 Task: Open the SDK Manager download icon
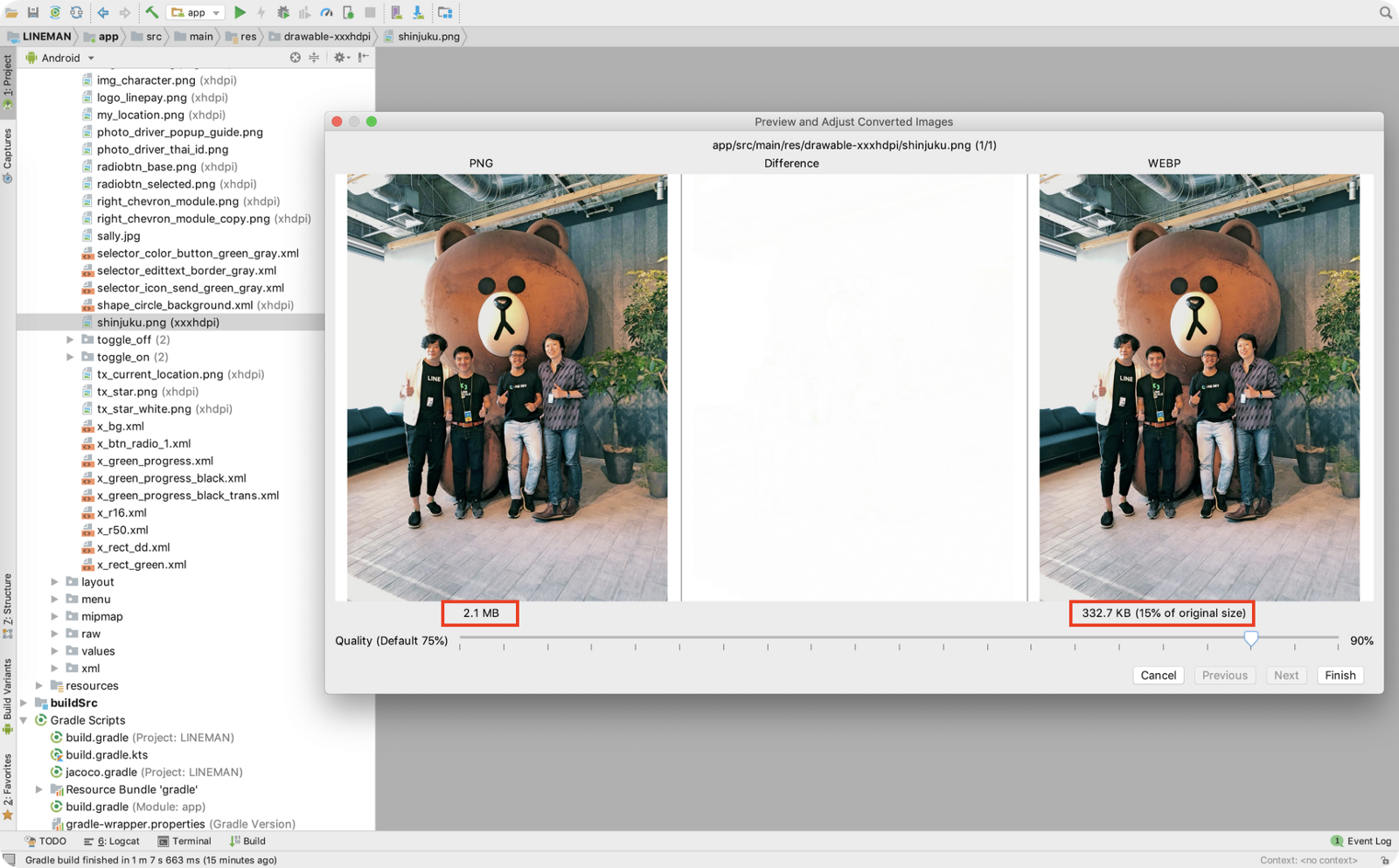[418, 12]
